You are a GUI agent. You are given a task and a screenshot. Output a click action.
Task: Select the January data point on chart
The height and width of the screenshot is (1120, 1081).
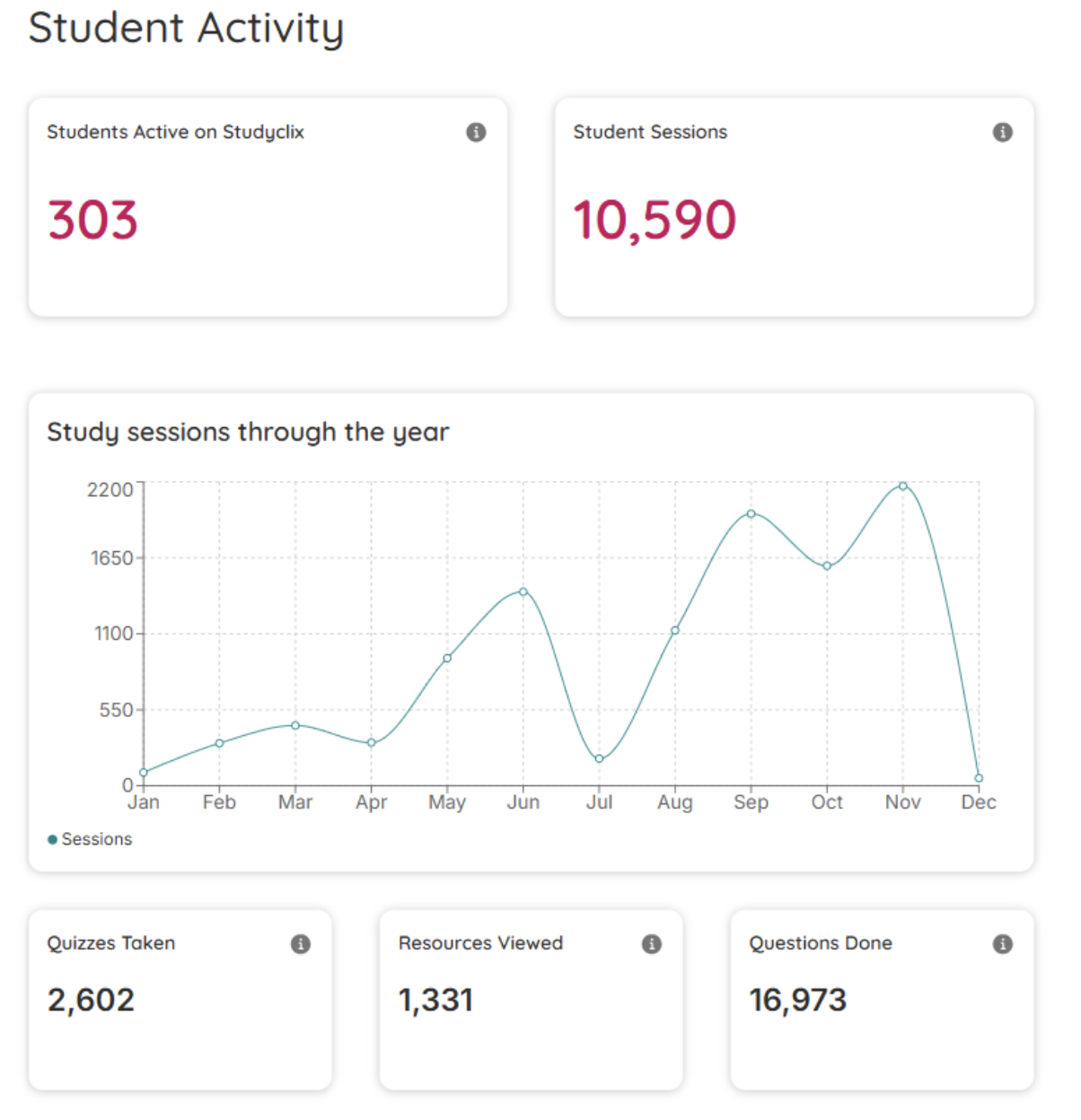click(144, 772)
